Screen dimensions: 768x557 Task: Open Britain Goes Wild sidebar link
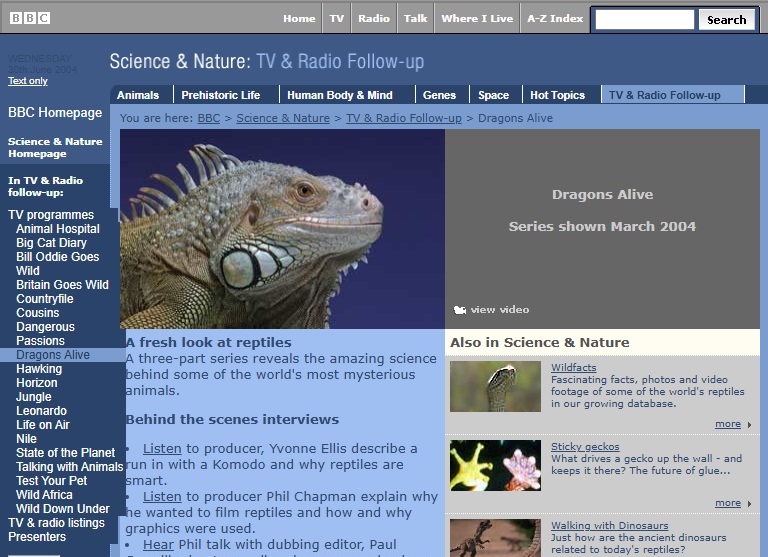(62, 285)
